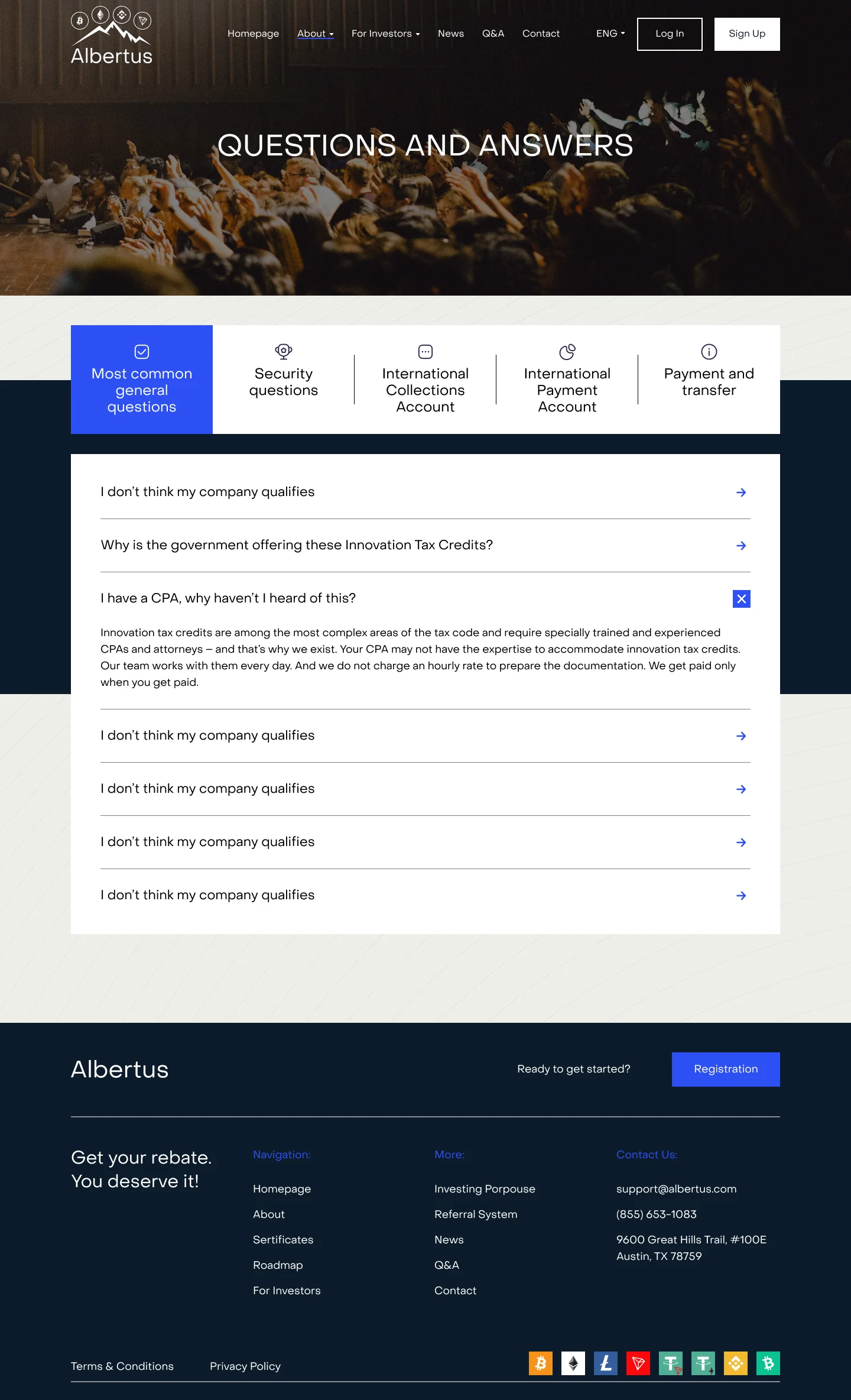The height and width of the screenshot is (1400, 851).
Task: Click the blue Registration button
Action: (725, 1069)
